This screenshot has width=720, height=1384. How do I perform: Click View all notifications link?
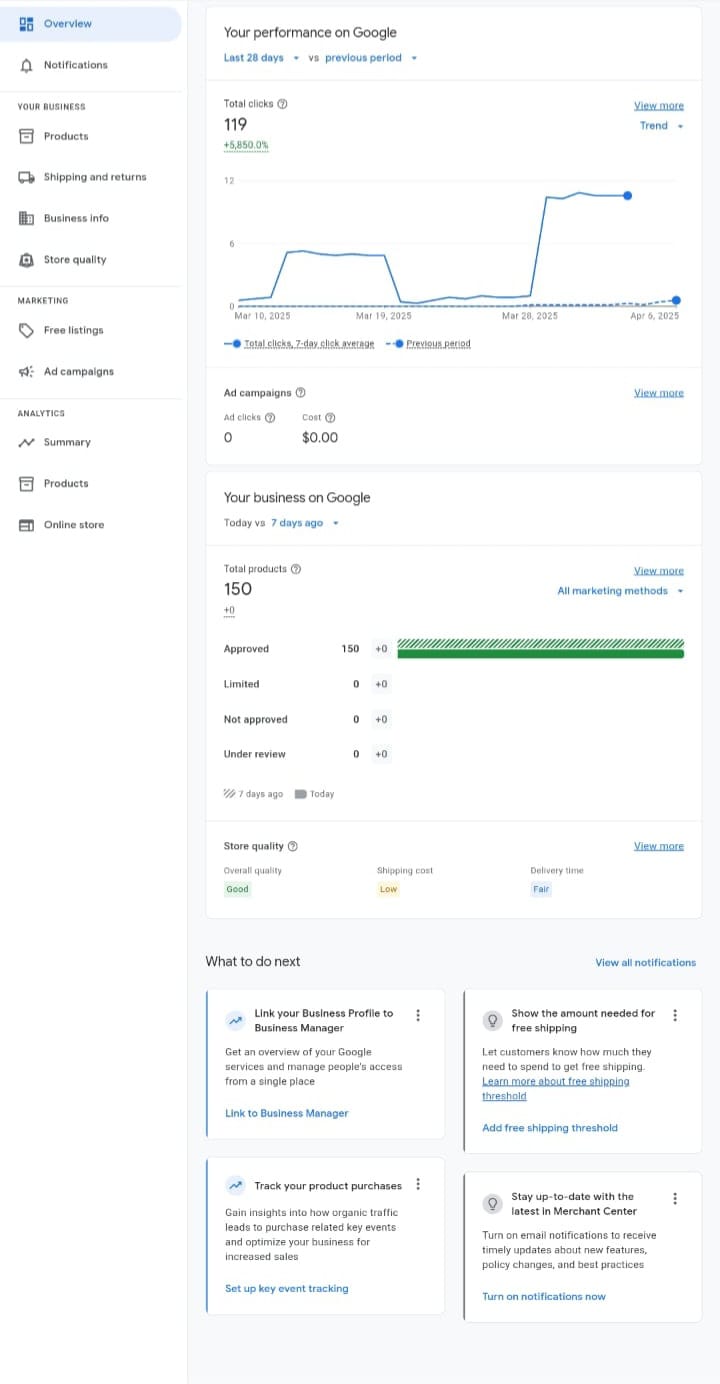(x=646, y=963)
